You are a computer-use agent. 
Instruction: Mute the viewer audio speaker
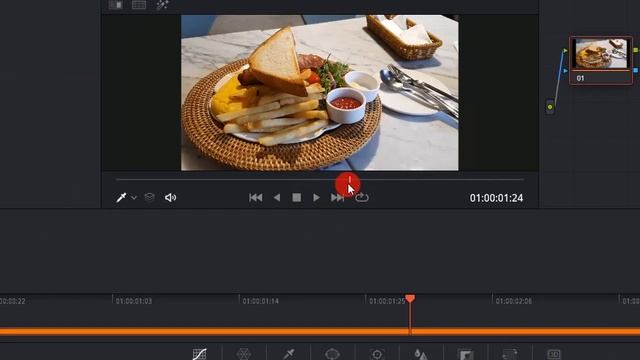(x=171, y=198)
